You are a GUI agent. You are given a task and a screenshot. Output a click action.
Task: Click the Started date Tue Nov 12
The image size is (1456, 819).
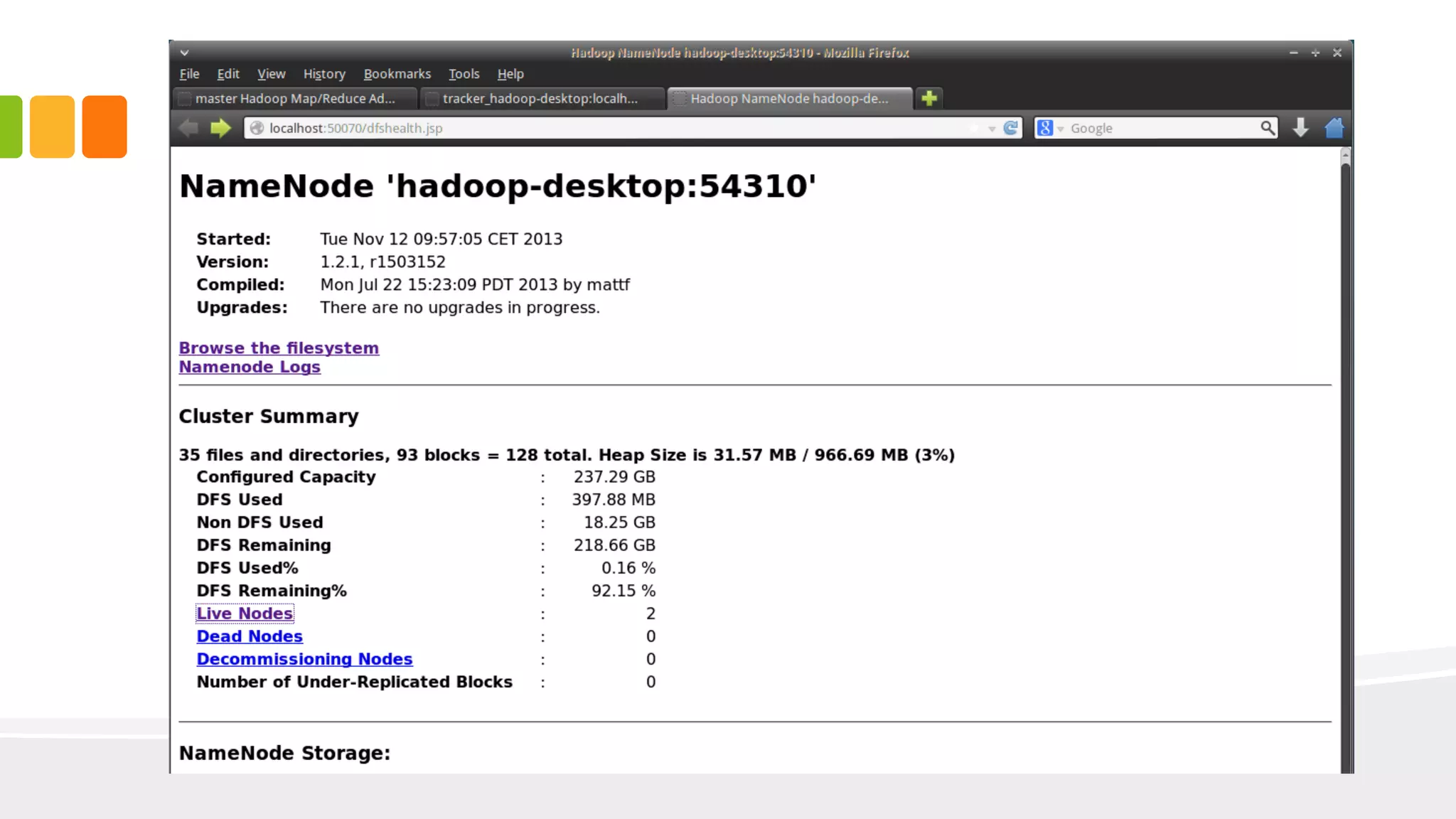point(441,239)
